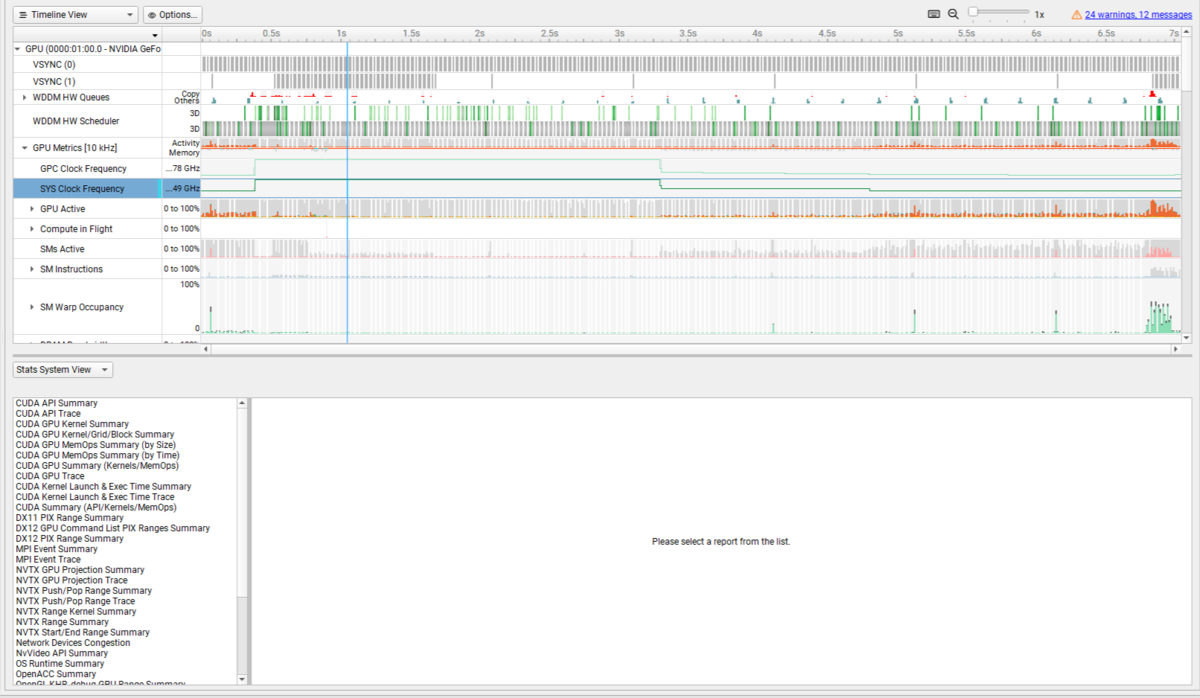Open keyboard shortcuts icon
This screenshot has height=698, width=1200.
pyautogui.click(x=934, y=14)
